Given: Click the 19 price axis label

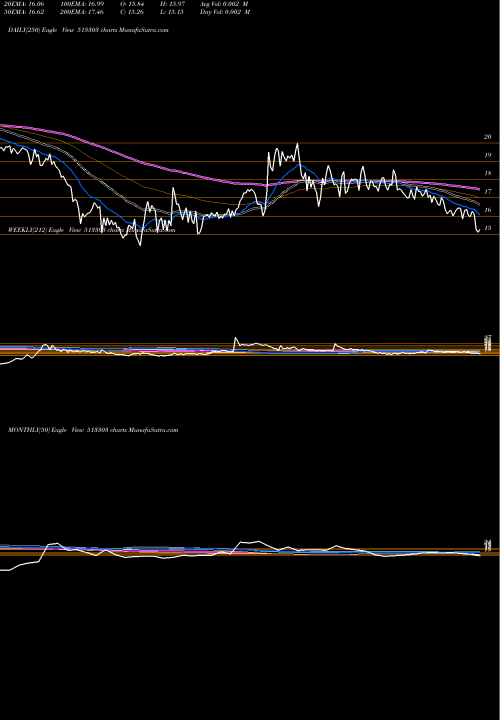Looking at the screenshot, I should point(487,155).
